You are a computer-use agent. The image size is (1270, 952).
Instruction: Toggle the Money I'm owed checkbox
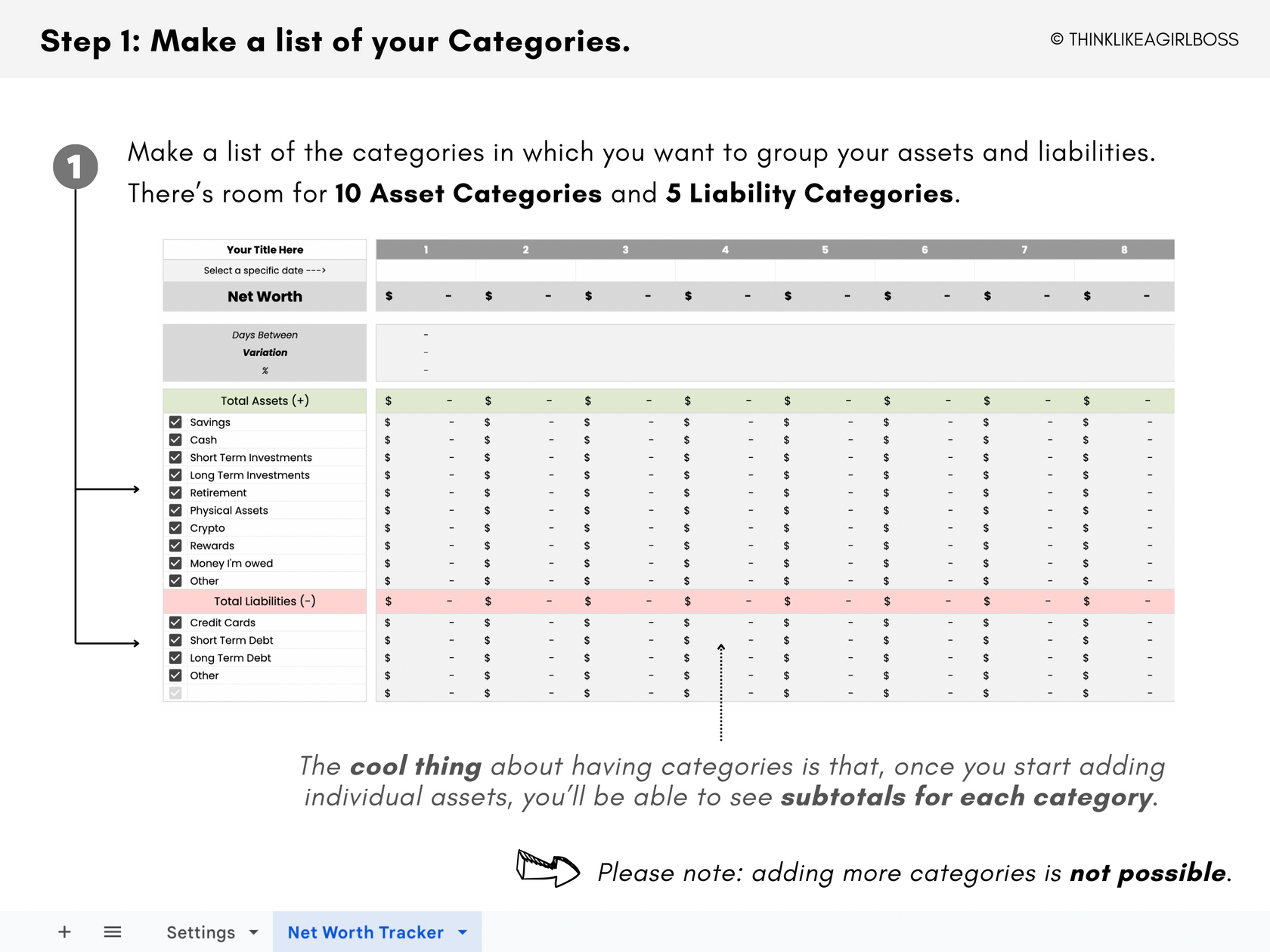click(175, 564)
